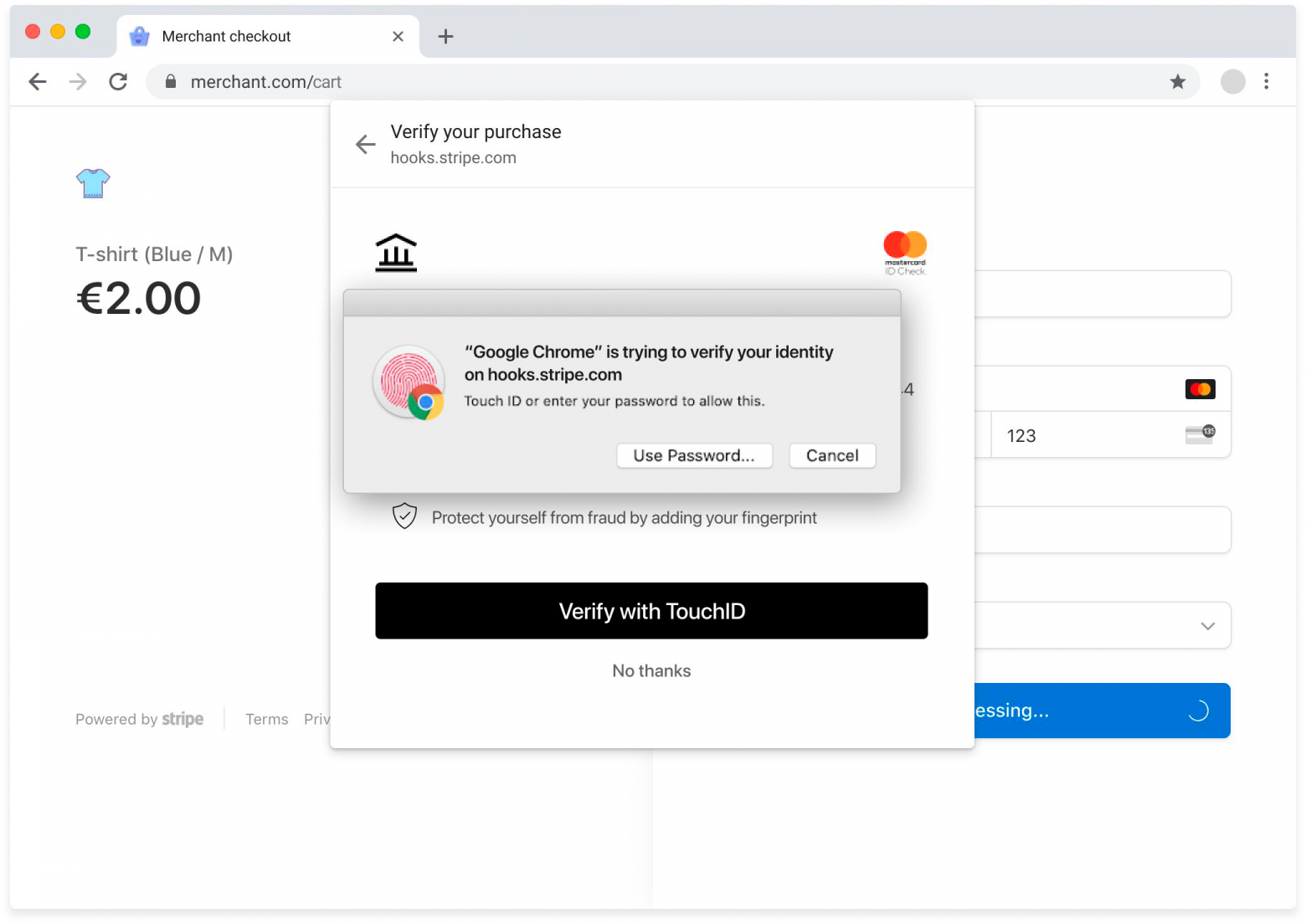Screen dimensions: 1306x924
Task: Click the Touch ID fingerprint Chrome icon
Action: pyautogui.click(x=409, y=382)
